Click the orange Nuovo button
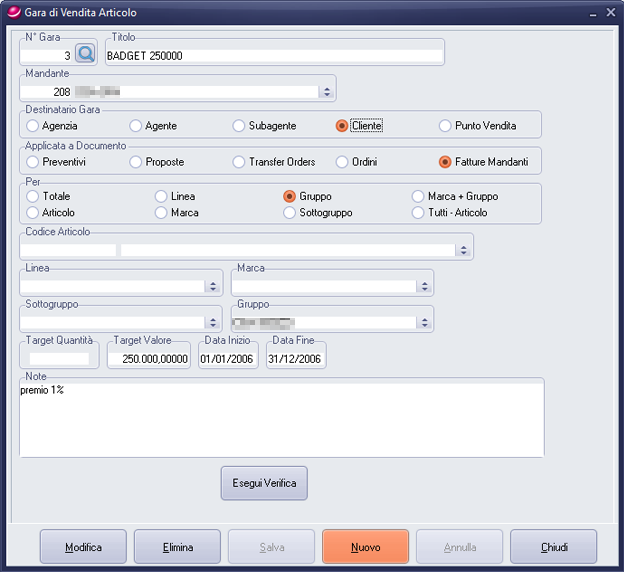Image resolution: width=624 pixels, height=572 pixels. pos(365,547)
